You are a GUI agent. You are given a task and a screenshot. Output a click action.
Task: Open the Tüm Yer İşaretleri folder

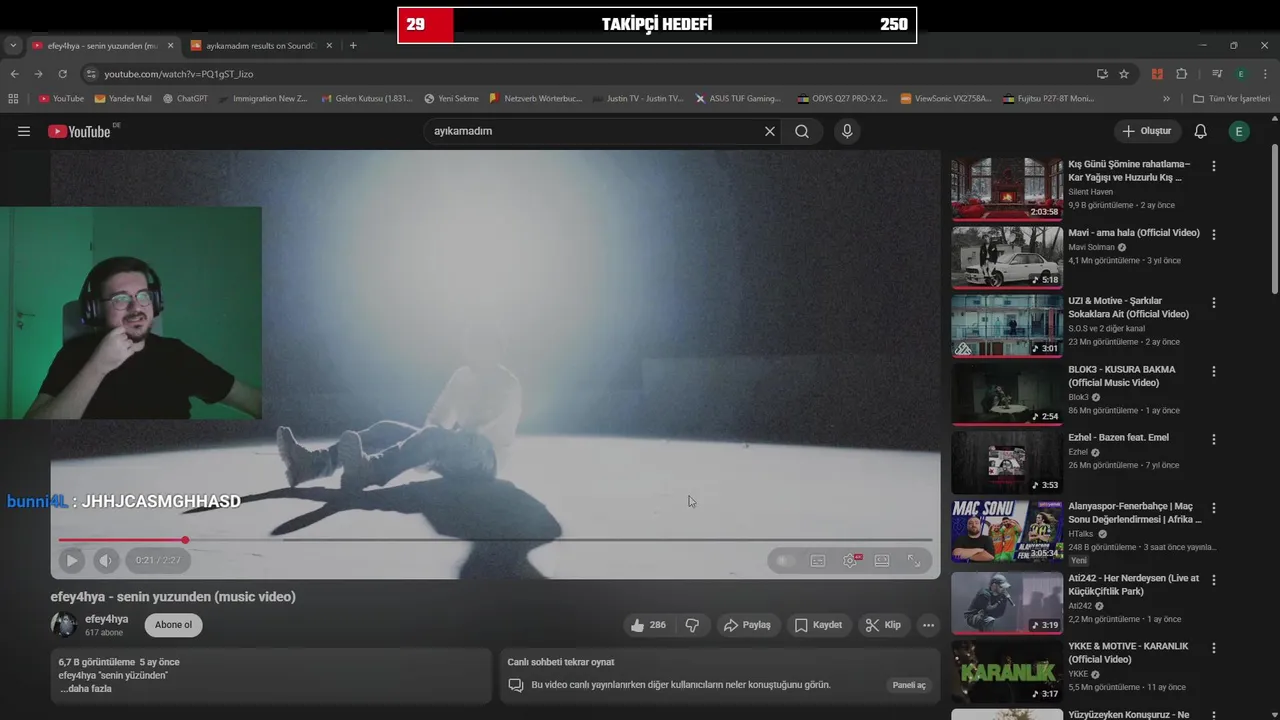coord(1231,99)
